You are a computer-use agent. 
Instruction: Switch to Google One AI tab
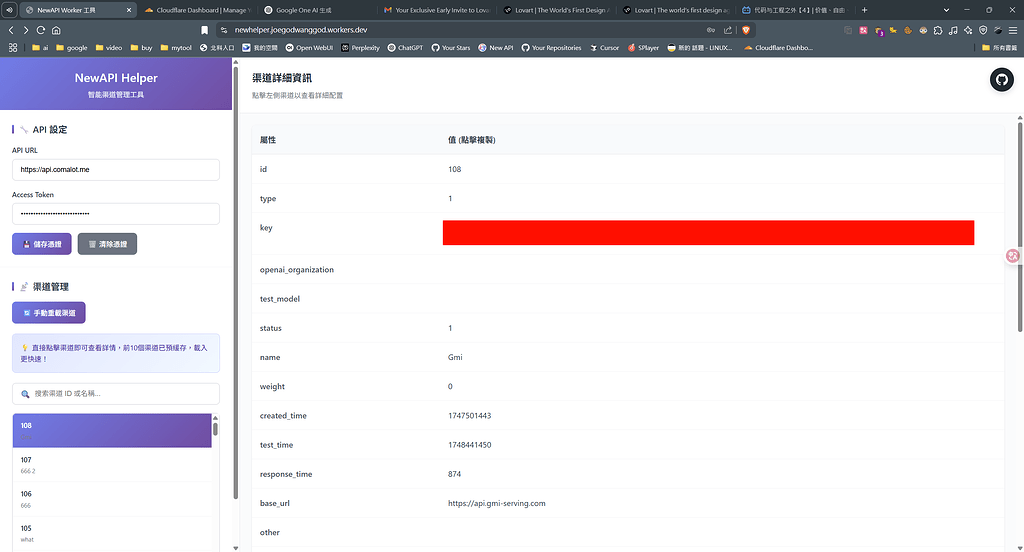[x=315, y=10]
